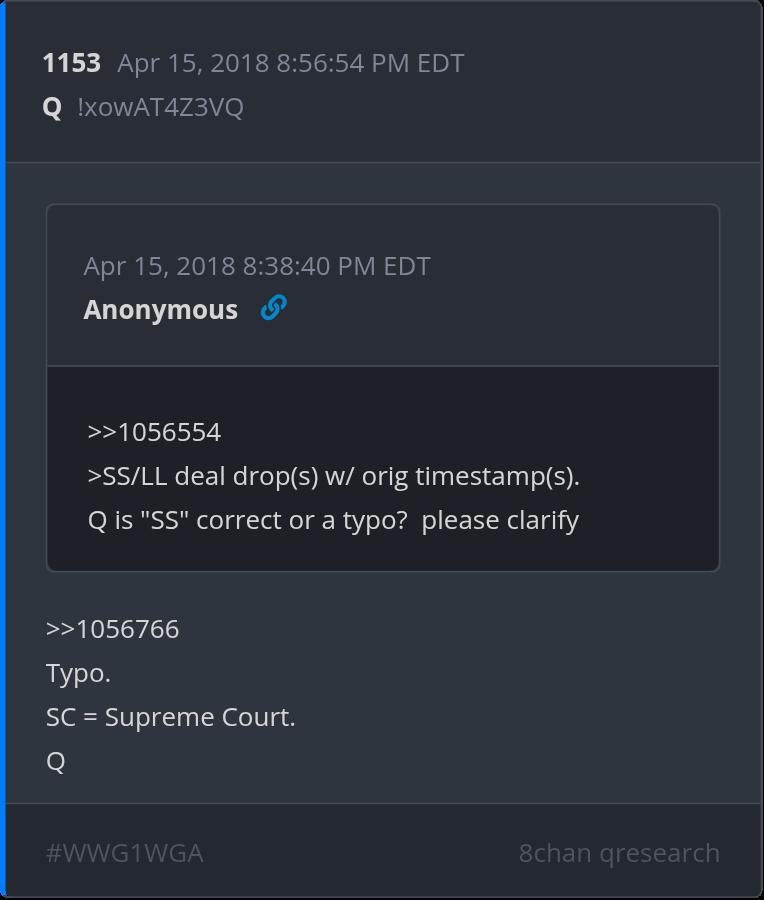This screenshot has height=900, width=764.
Task: Click the "SC = Supreme Court." line
Action: 170,717
